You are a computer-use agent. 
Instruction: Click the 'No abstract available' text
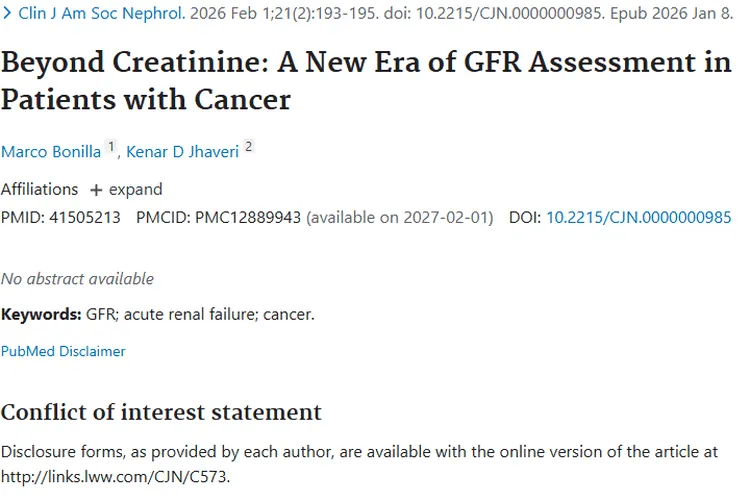(x=77, y=278)
